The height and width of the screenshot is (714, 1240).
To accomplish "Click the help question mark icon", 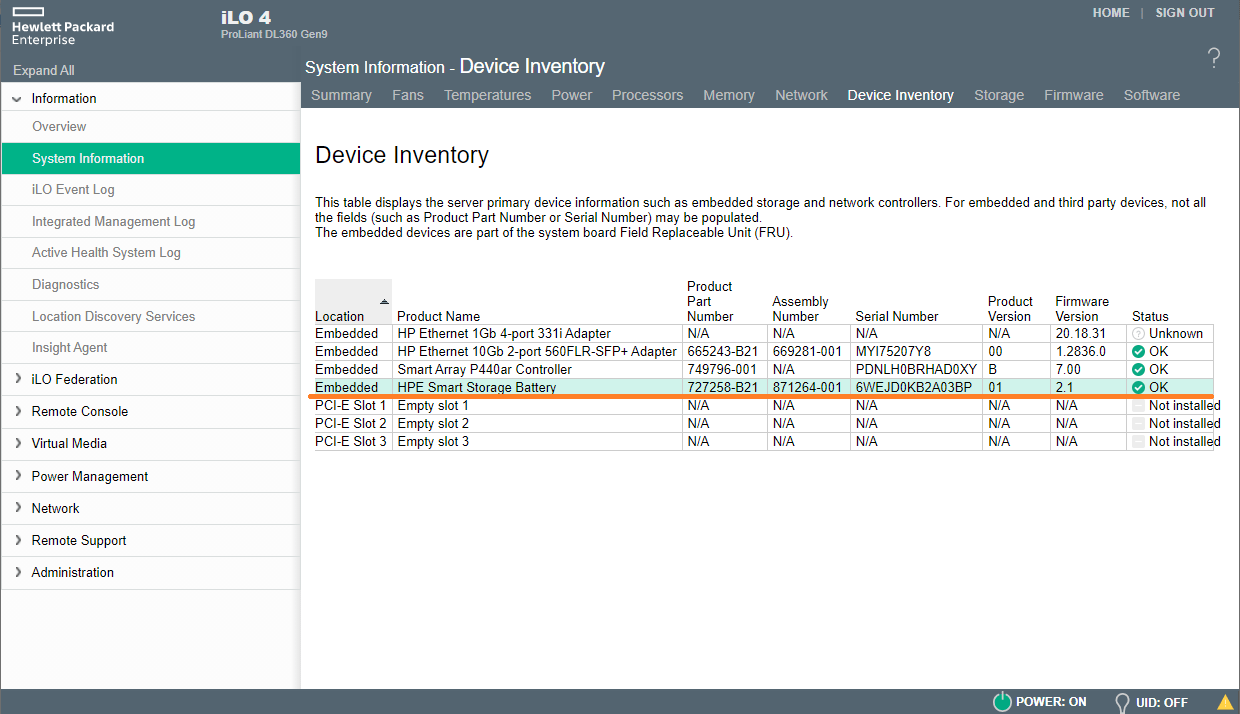I will pyautogui.click(x=1213, y=59).
